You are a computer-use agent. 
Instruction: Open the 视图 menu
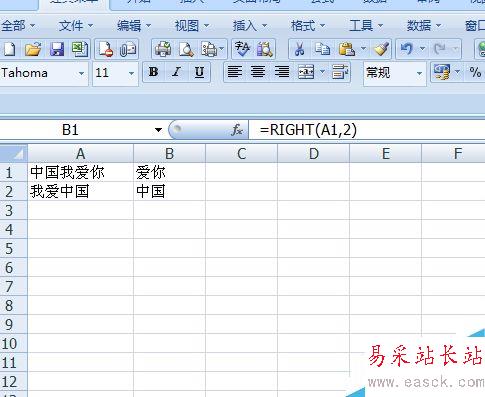coord(192,26)
